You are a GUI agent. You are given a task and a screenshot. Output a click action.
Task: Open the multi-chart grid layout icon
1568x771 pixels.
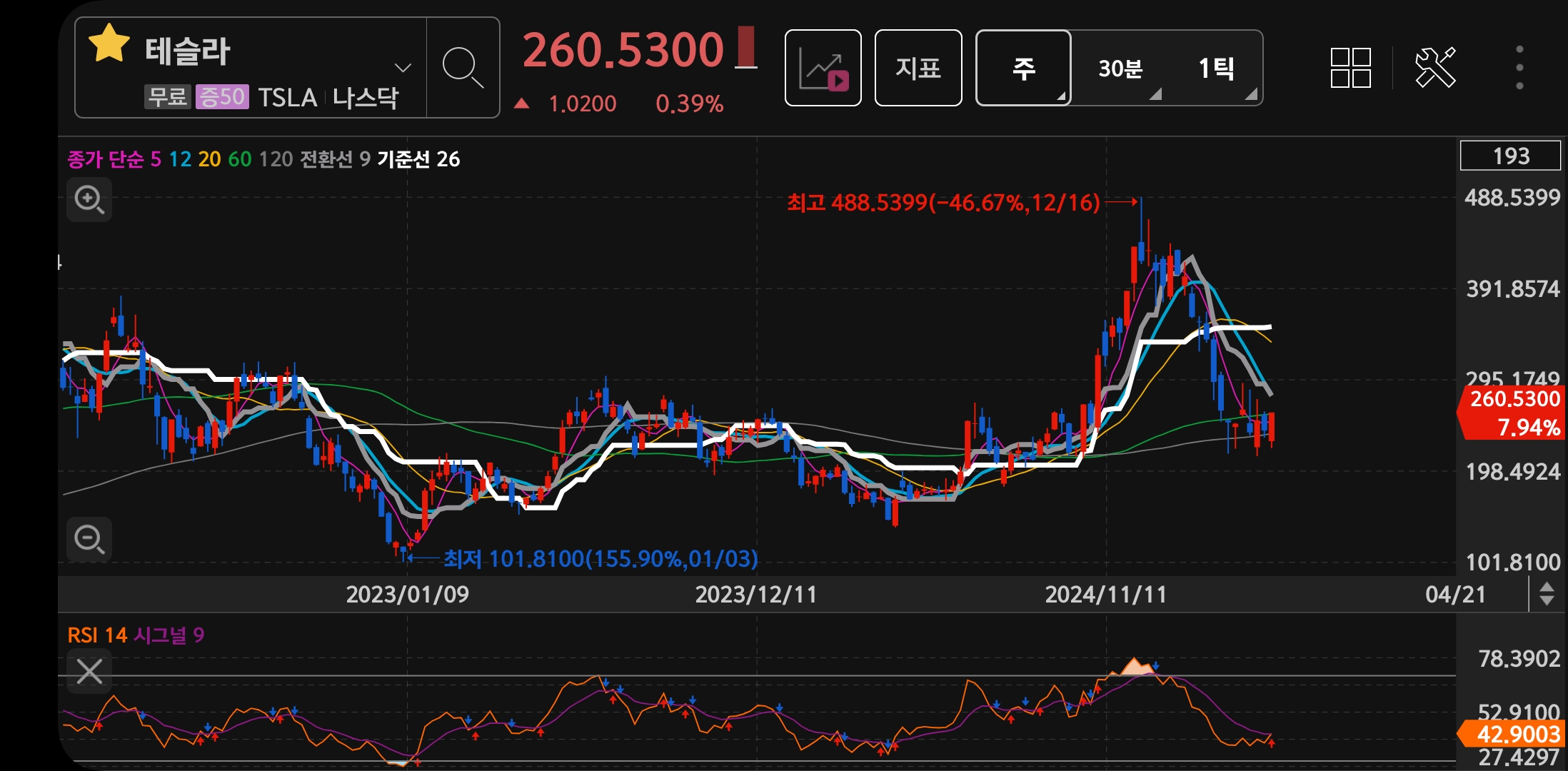click(x=1350, y=67)
